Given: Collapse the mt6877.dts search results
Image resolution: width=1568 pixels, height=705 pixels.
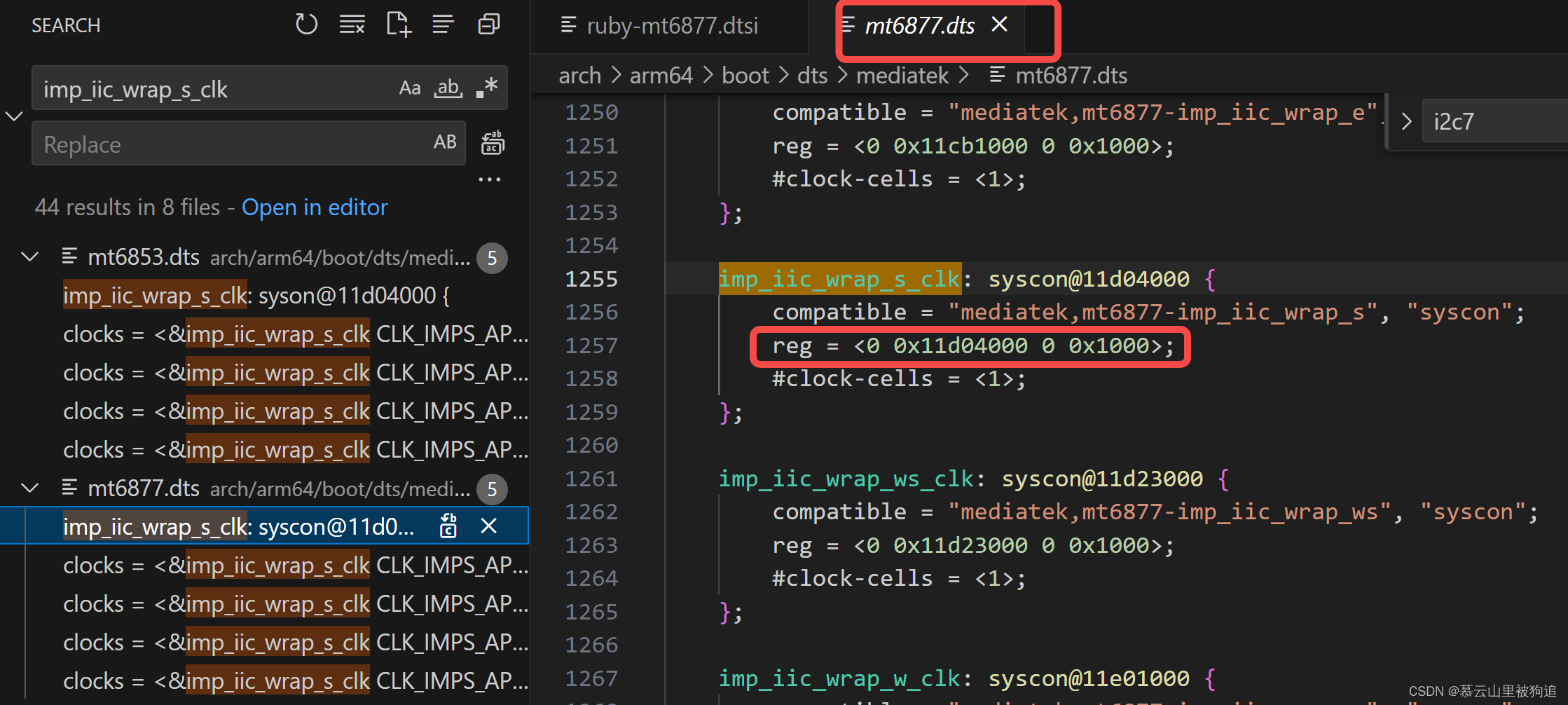Looking at the screenshot, I should (30, 488).
